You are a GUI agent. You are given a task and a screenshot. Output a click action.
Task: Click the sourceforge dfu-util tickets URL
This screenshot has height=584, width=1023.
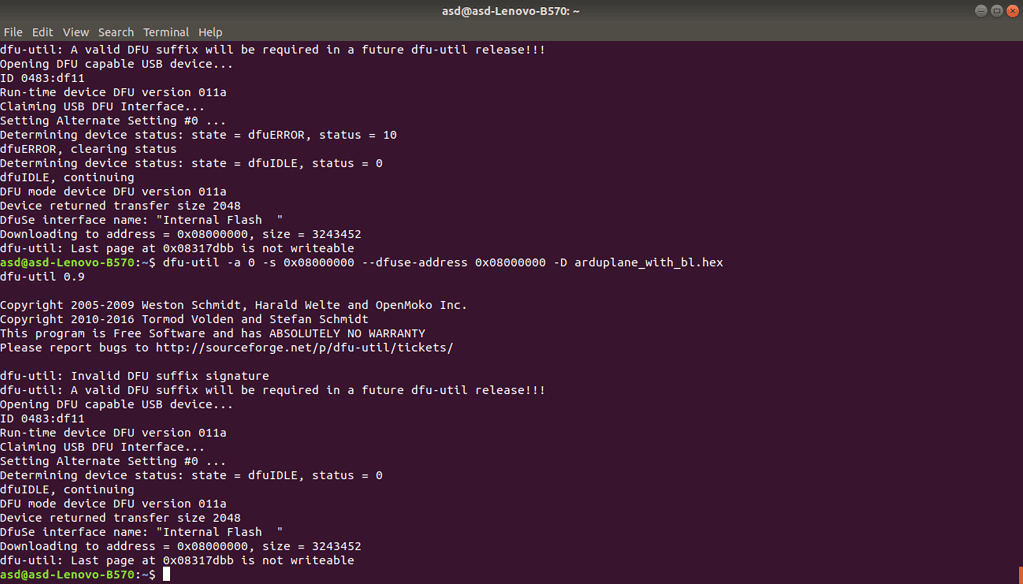(304, 348)
